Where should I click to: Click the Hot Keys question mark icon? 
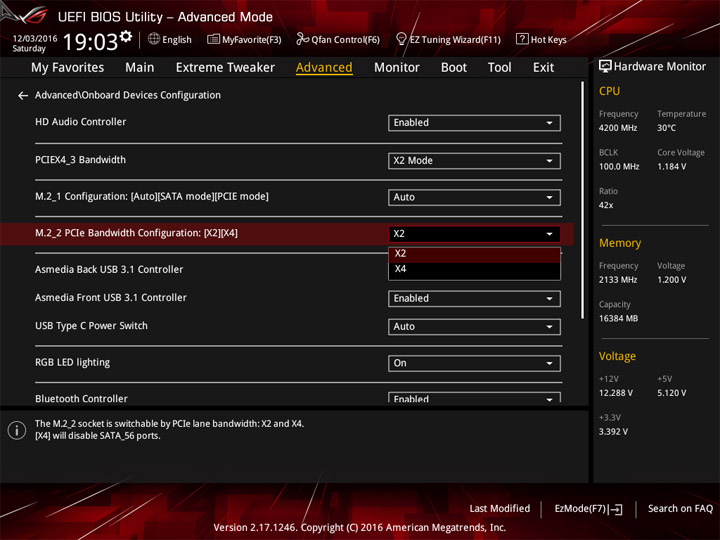522,39
